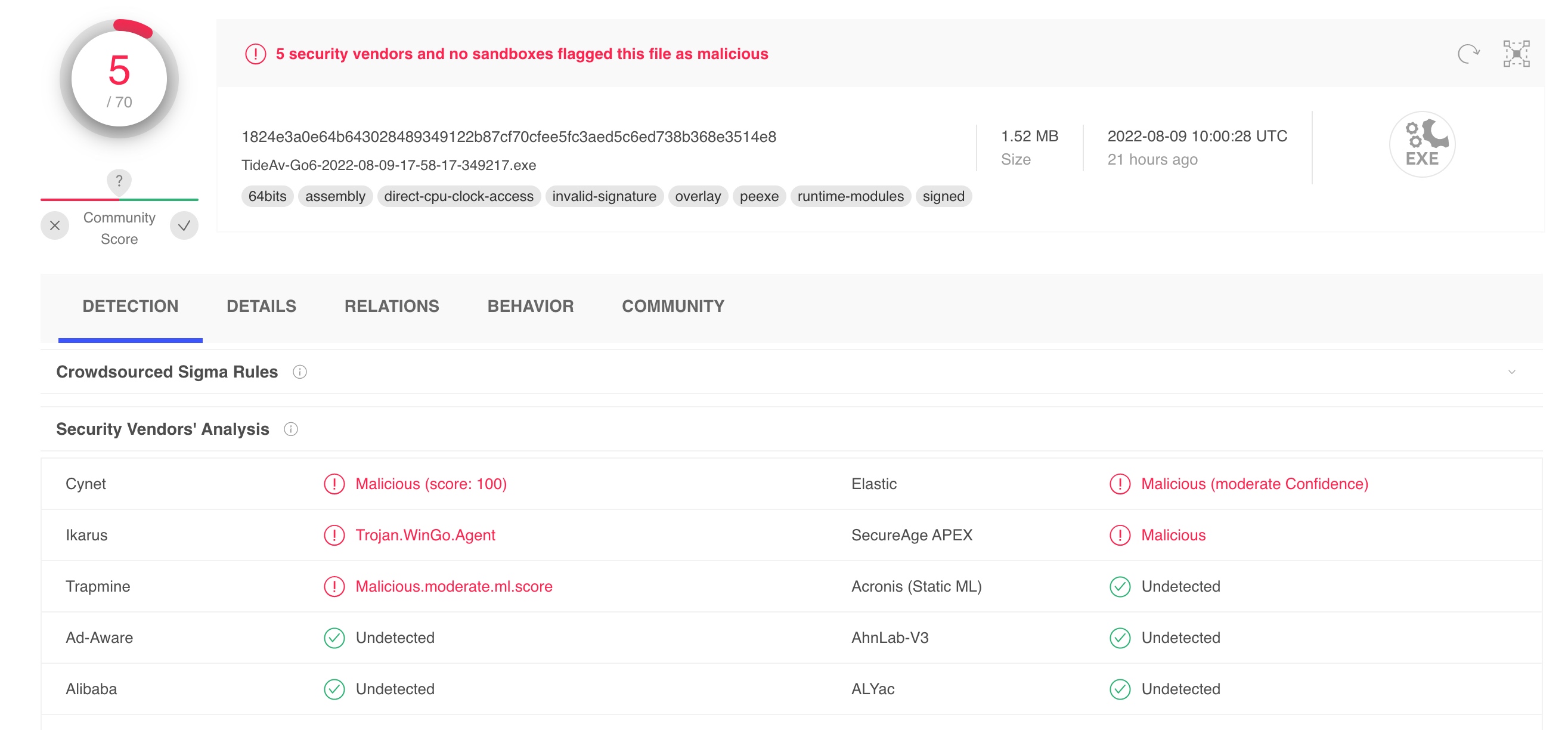The width and height of the screenshot is (1568, 730).
Task: Click the Trojan.WinGo.Agent detection label
Action: pyautogui.click(x=425, y=535)
